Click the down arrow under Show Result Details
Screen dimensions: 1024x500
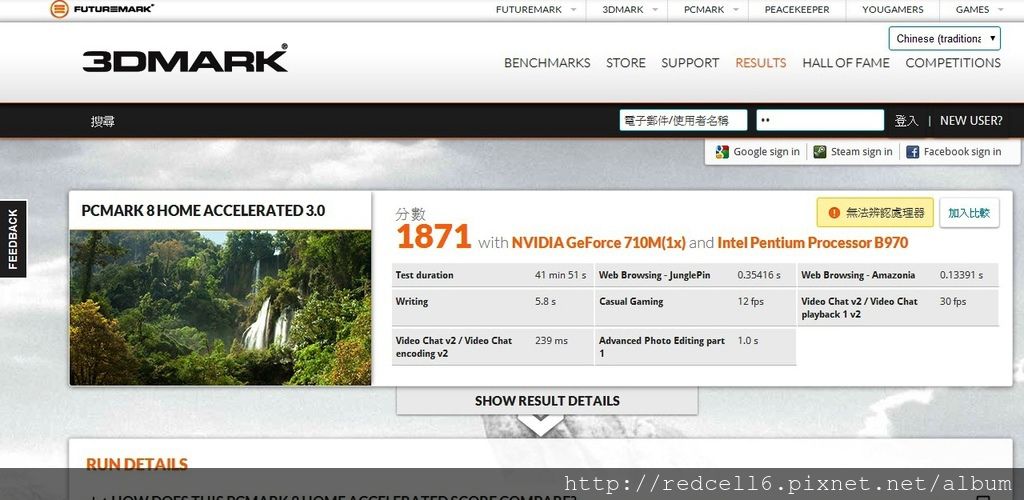coord(541,425)
